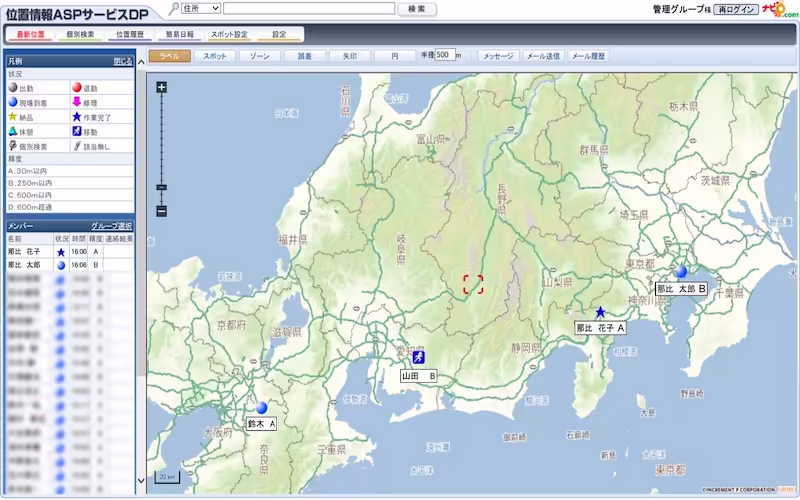Open the スポット設定 tab
The image size is (800, 500).
tap(228, 34)
